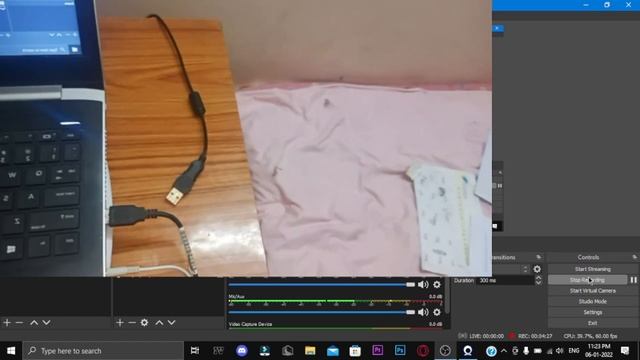640x360 pixels.
Task: Open battery status in system tray
Action: pyautogui.click(x=538, y=351)
